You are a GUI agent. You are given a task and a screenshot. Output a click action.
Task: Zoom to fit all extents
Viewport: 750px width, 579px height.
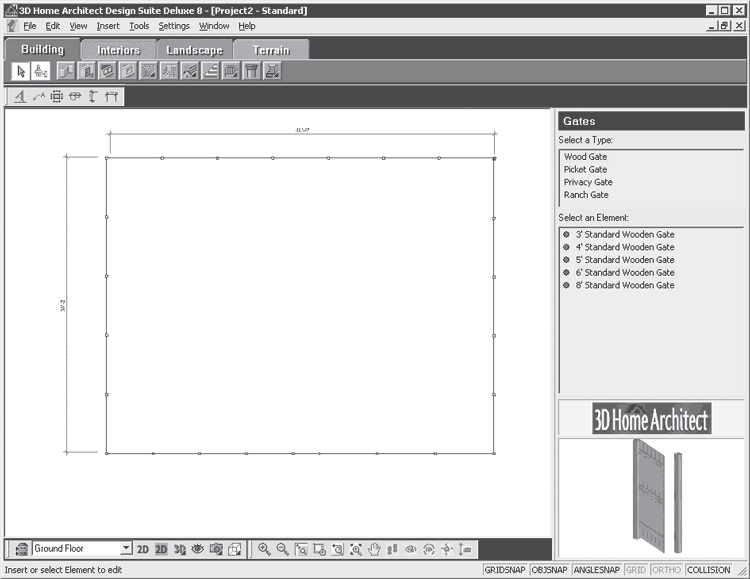click(x=356, y=549)
